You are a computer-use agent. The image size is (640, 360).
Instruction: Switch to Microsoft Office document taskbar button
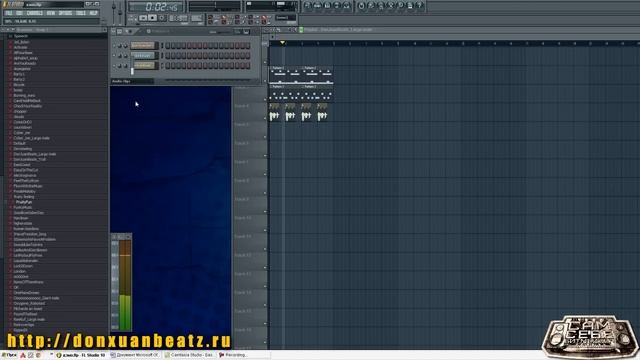[136, 355]
